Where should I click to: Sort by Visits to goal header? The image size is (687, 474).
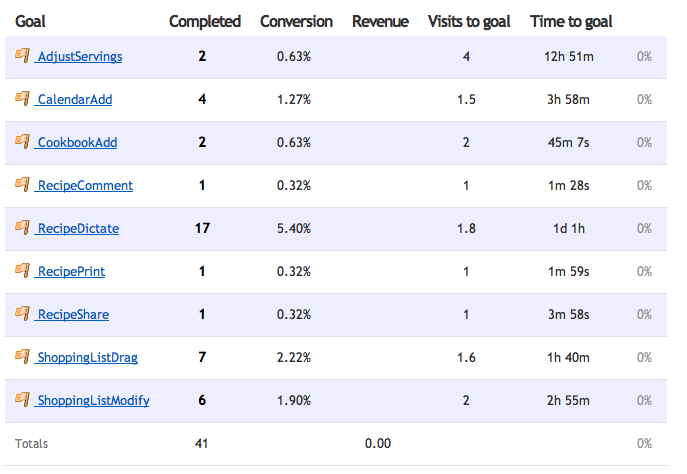tap(467, 21)
